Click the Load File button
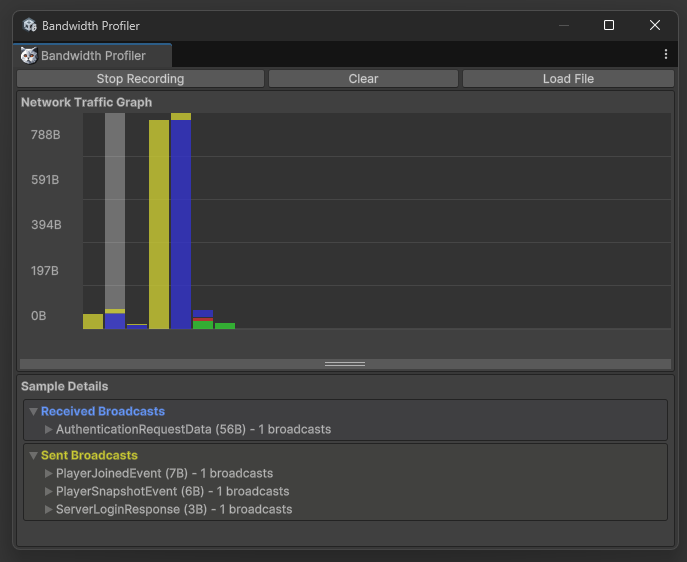Image resolution: width=687 pixels, height=562 pixels. 568,78
